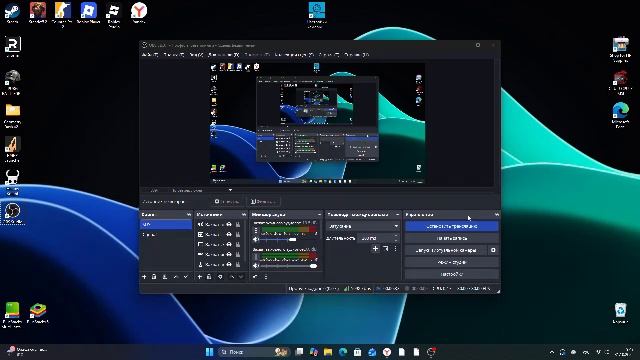The width and height of the screenshot is (640, 360).
Task: Open the Help menu in OBS
Action: point(356,54)
